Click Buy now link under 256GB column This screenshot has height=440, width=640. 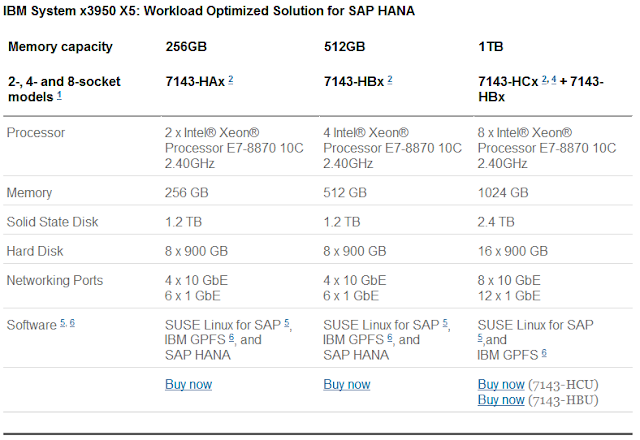coord(189,384)
